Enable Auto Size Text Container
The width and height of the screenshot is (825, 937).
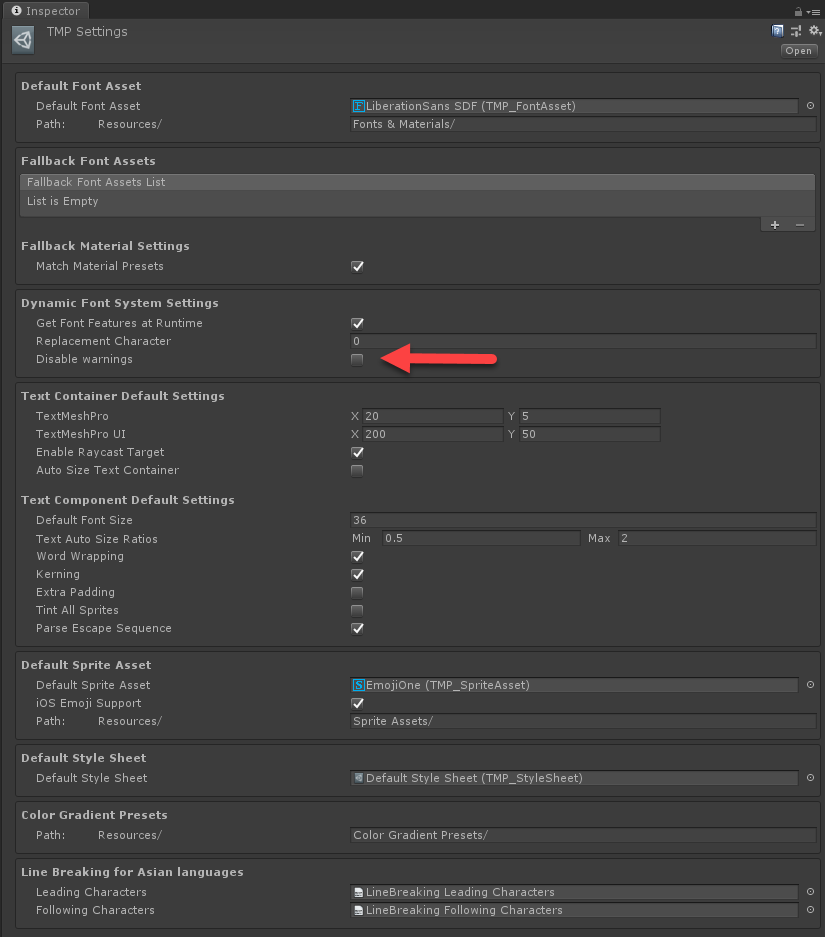357,471
